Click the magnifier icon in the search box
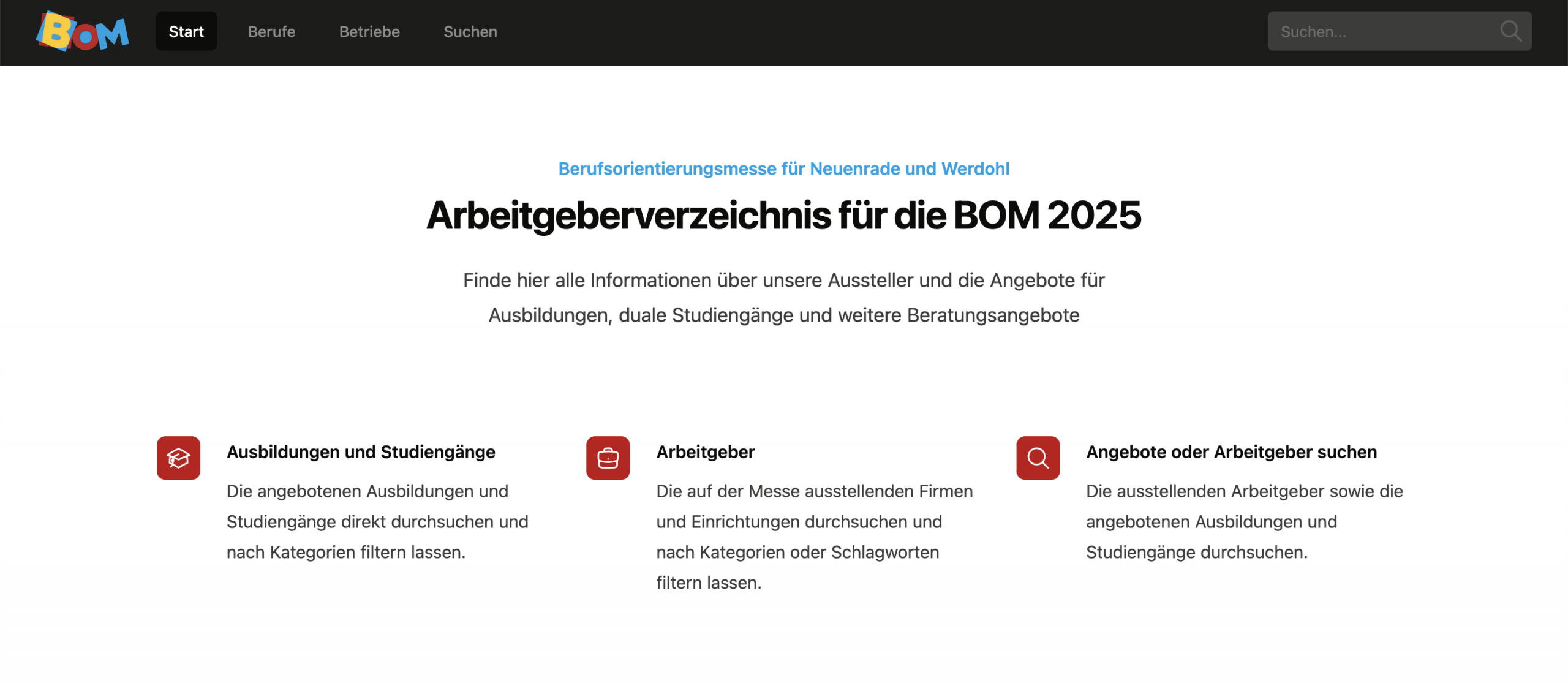The image size is (1568, 683). pyautogui.click(x=1511, y=31)
